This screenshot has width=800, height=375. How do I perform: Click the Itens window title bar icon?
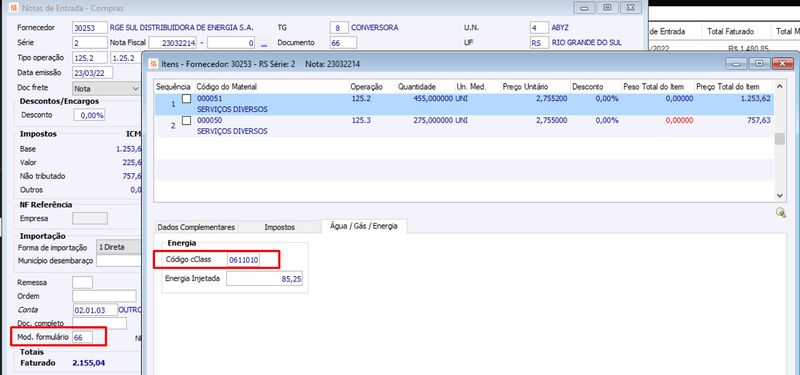152,64
